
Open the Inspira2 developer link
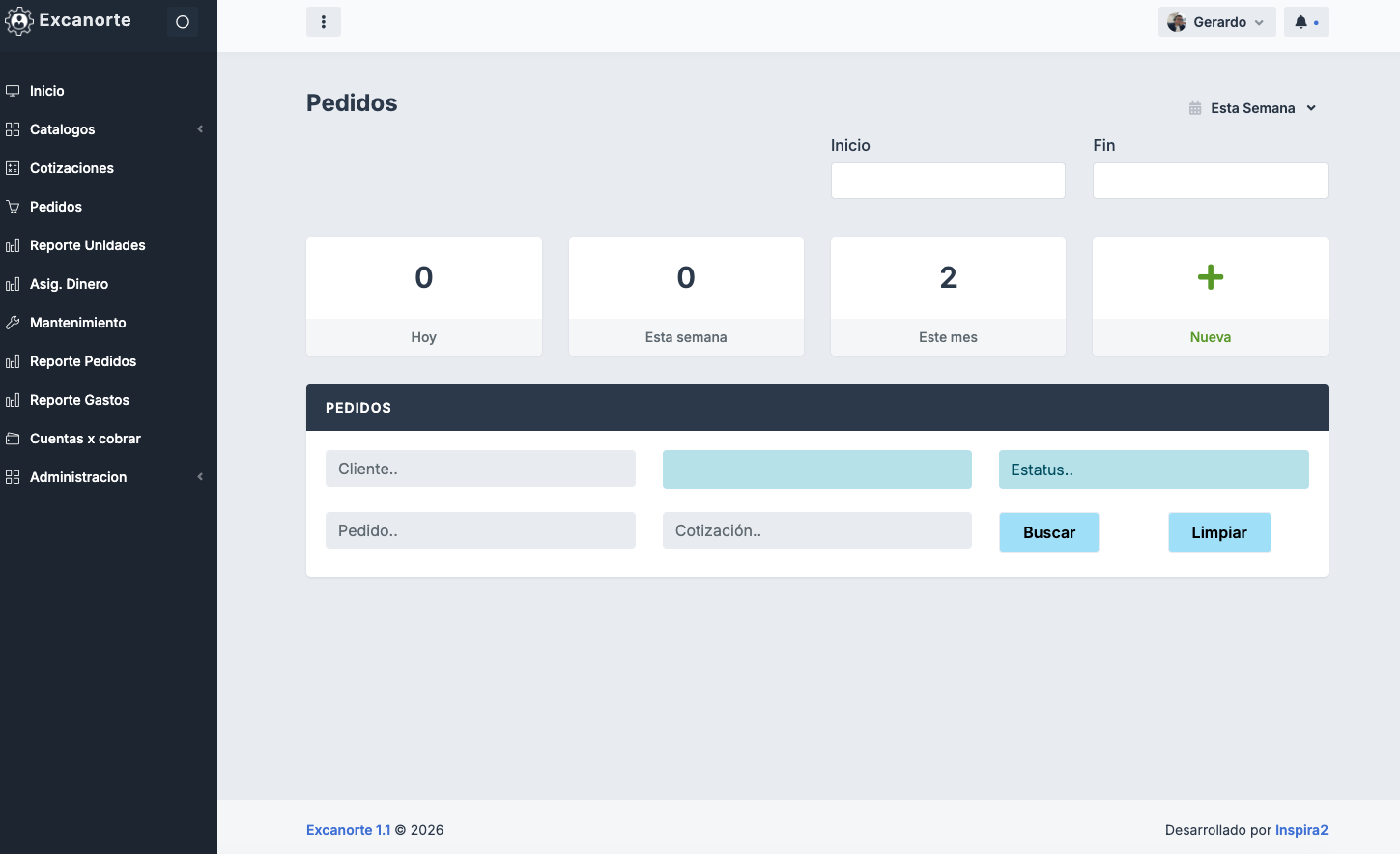pyautogui.click(x=1301, y=830)
